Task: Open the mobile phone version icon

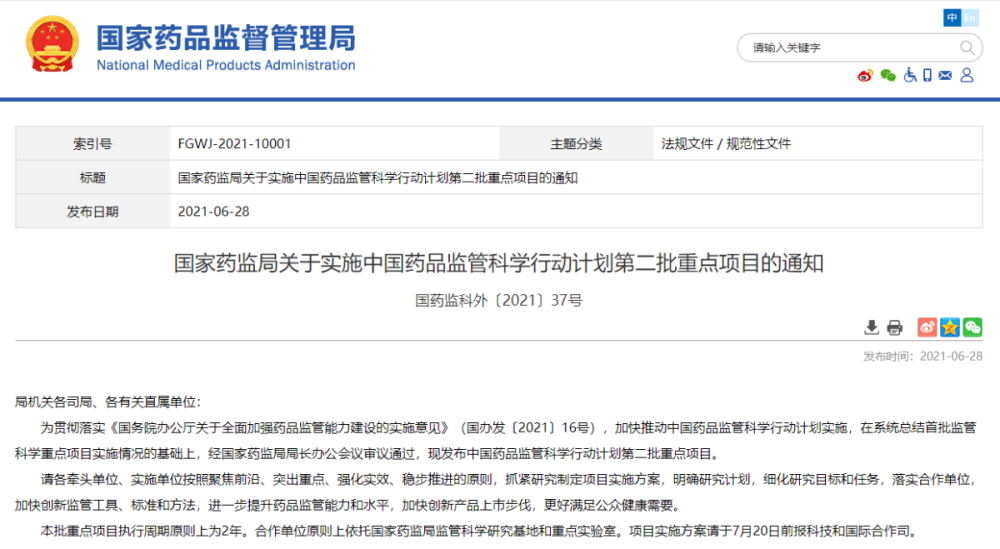Action: (x=927, y=75)
